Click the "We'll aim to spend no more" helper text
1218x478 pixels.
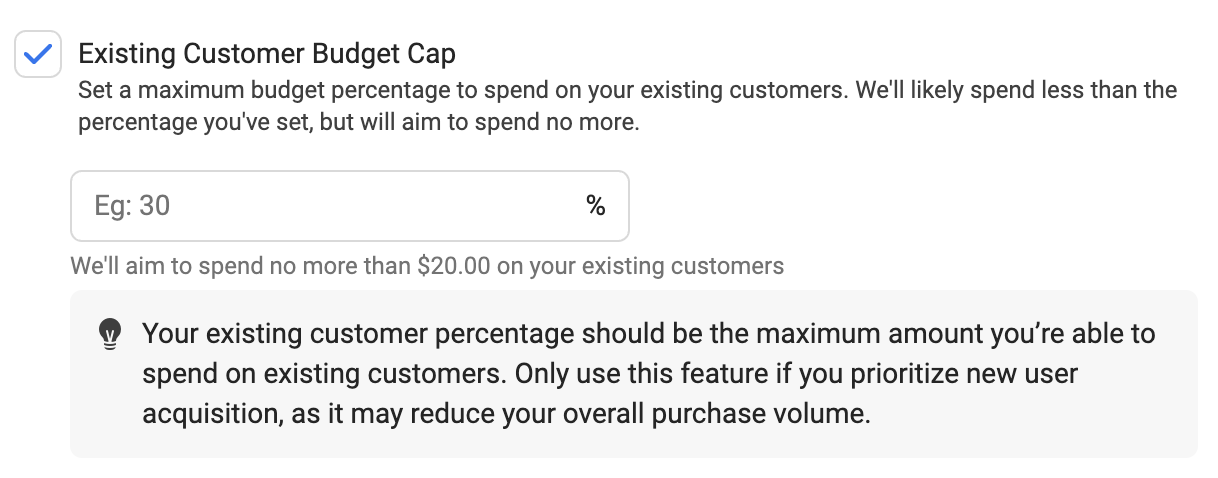[427, 266]
